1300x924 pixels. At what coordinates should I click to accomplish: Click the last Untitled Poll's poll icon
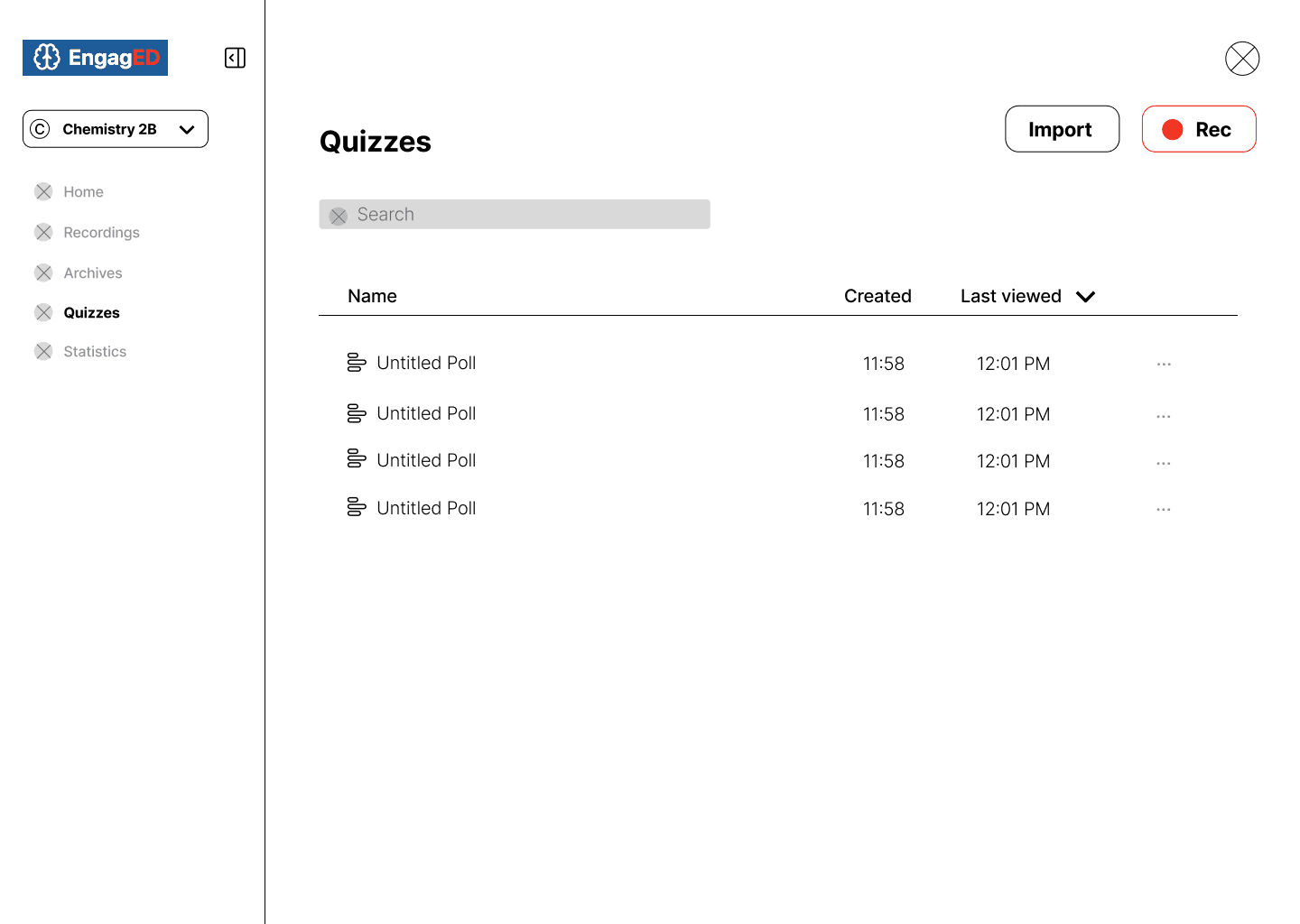point(357,507)
